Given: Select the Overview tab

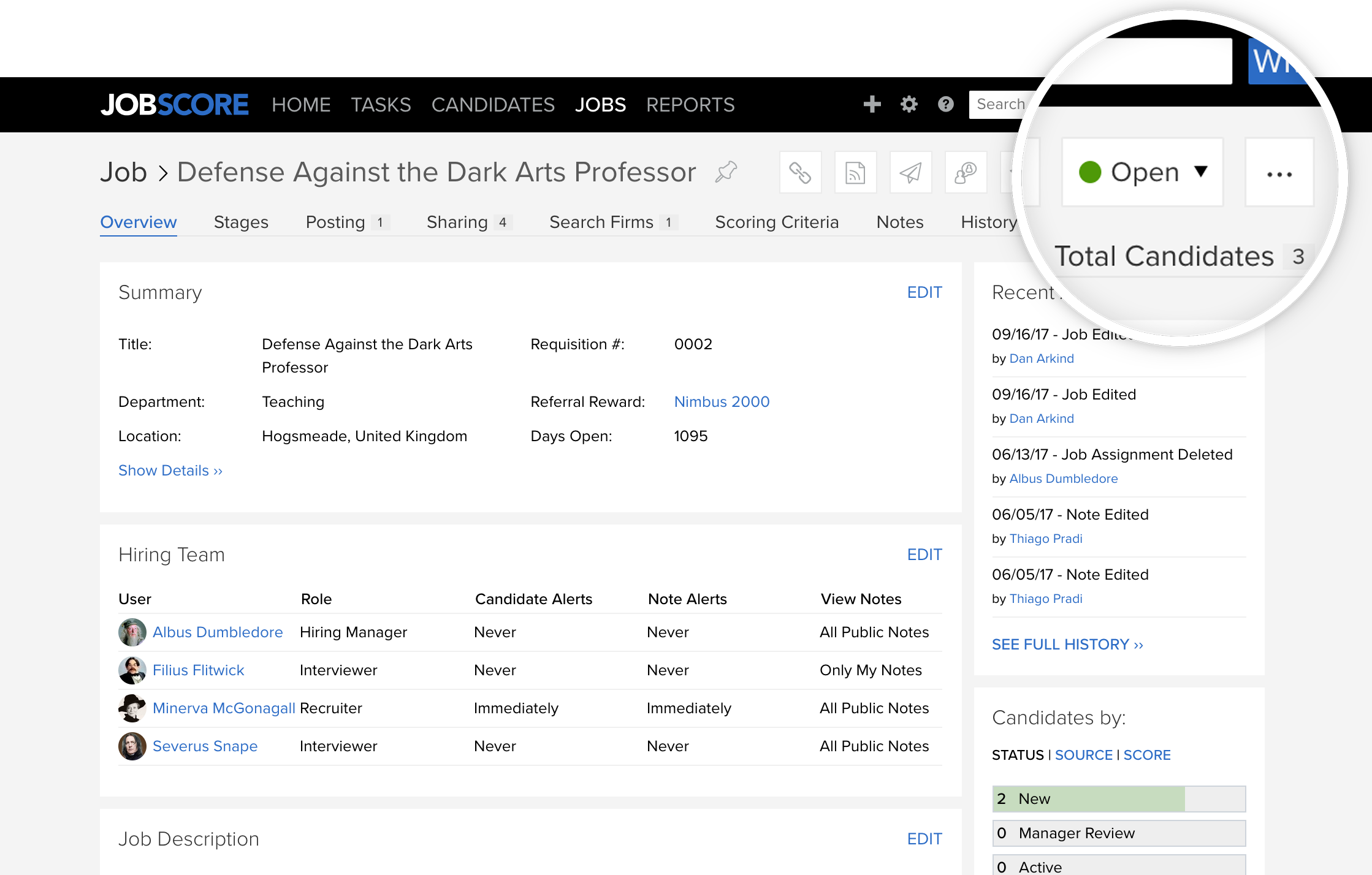Looking at the screenshot, I should (139, 222).
